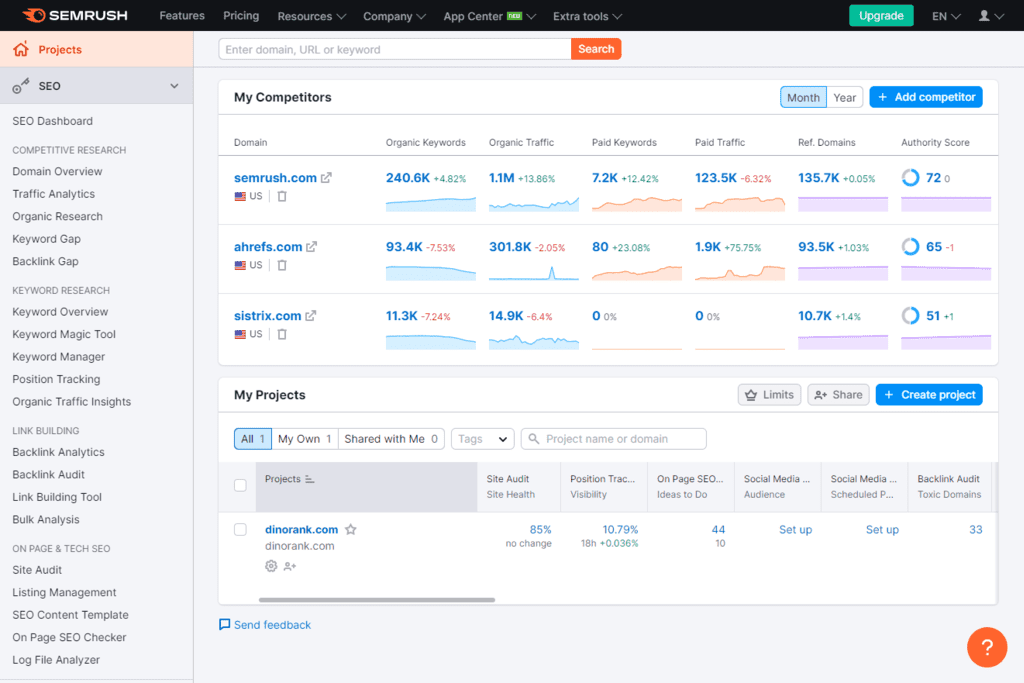
Task: Click the US flag under sistrix.com
Action: click(240, 334)
